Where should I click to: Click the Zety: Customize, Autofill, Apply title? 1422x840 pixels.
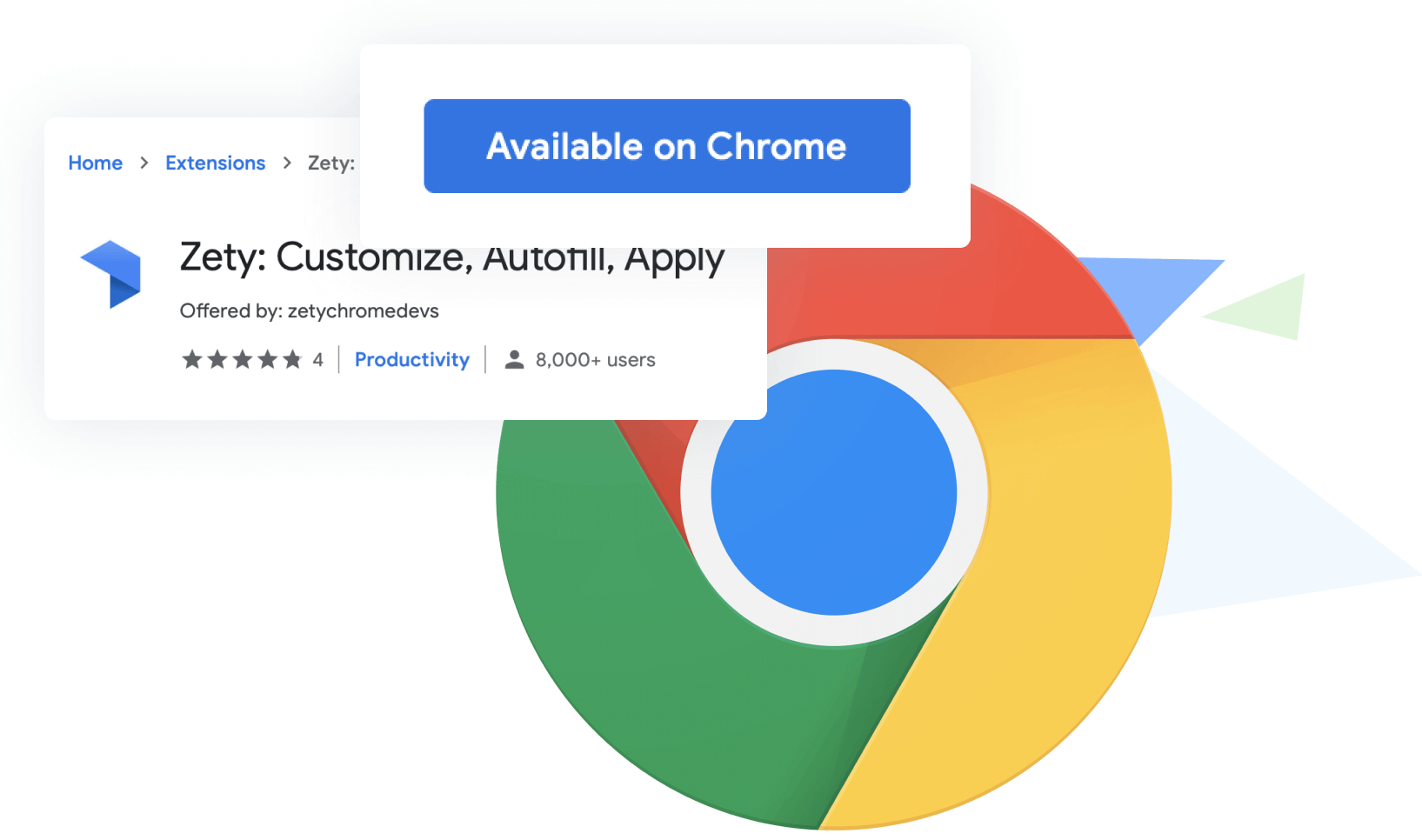pyautogui.click(x=451, y=258)
